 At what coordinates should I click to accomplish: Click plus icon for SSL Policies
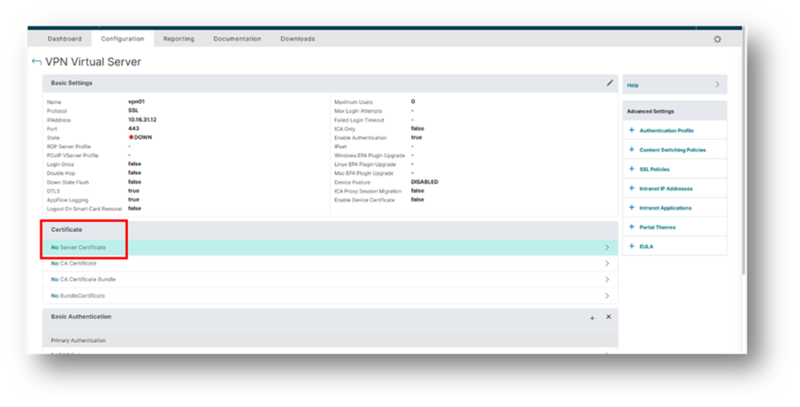tap(632, 169)
